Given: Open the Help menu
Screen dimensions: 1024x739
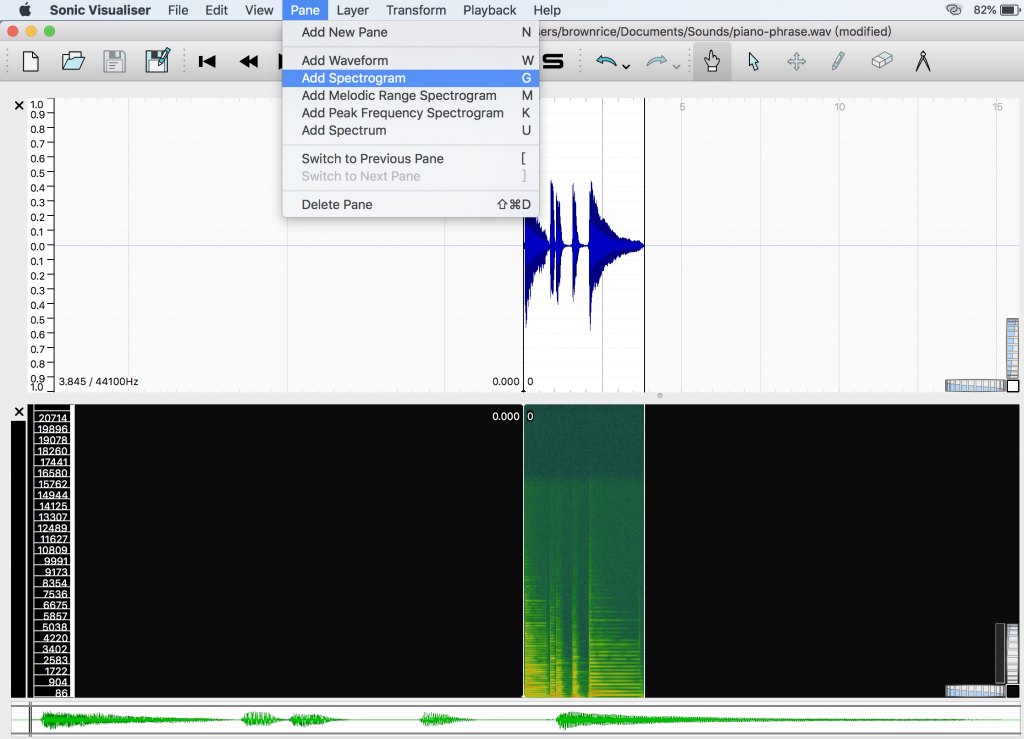Looking at the screenshot, I should point(547,10).
